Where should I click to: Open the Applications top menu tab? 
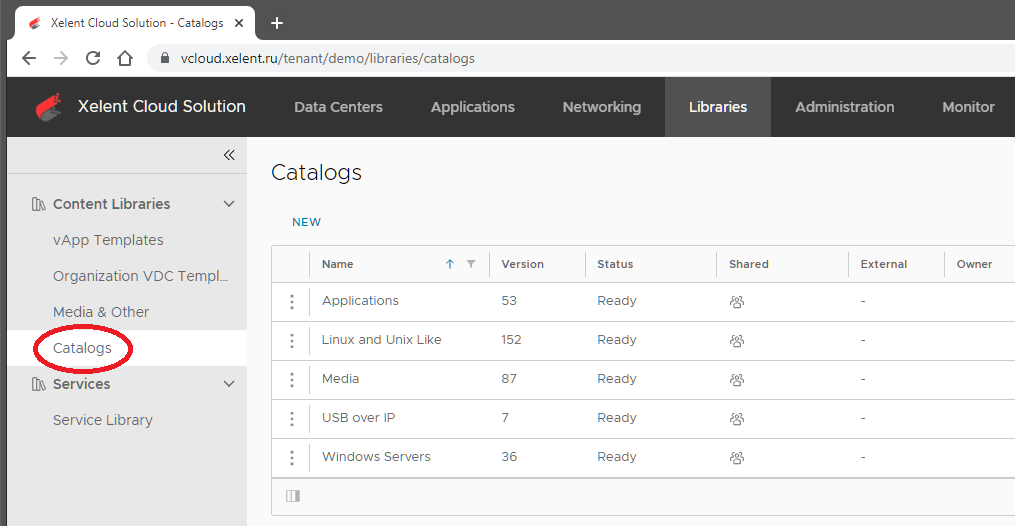pos(473,107)
